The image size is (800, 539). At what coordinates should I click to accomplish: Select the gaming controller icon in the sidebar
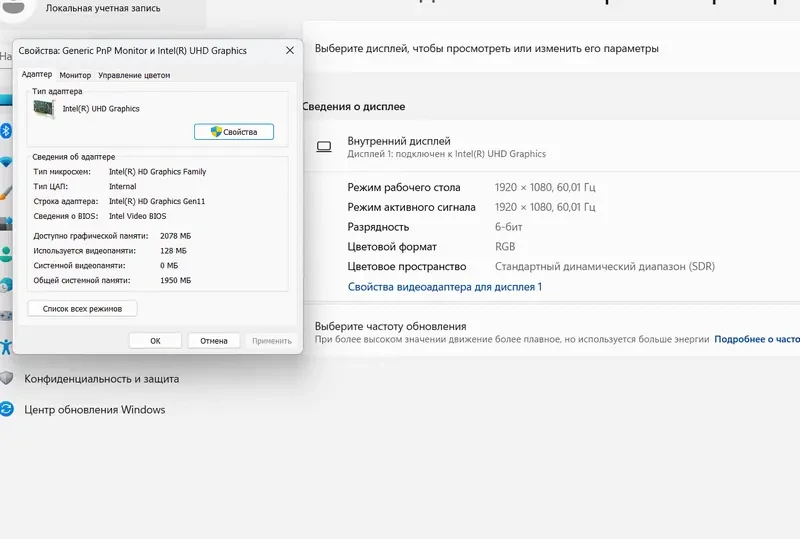pyautogui.click(x=5, y=315)
